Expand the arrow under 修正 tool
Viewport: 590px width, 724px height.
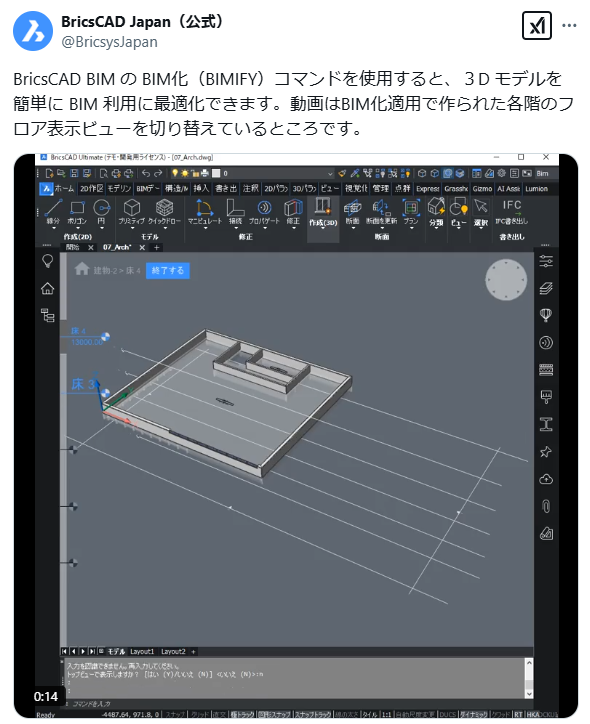pos(293,228)
